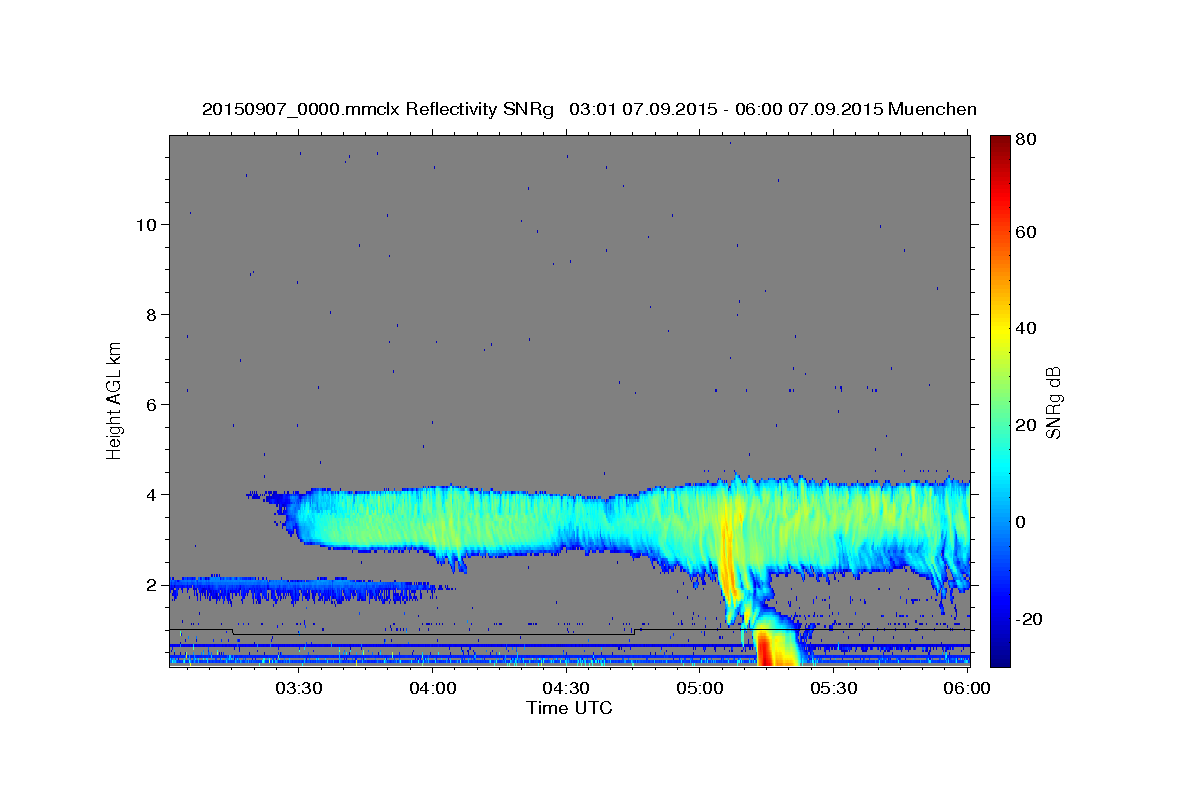
Task: Click the dark blue bottom of the colorbar
Action: [x=999, y=655]
